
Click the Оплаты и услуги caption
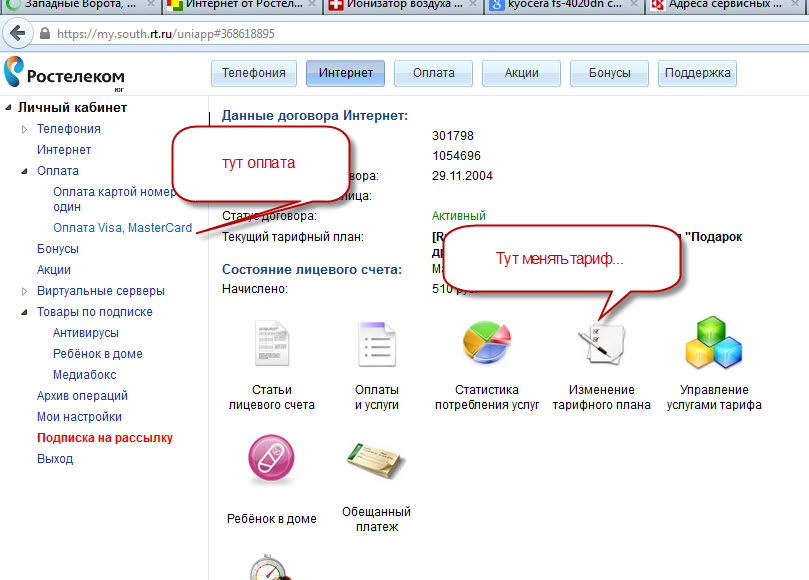click(x=377, y=397)
